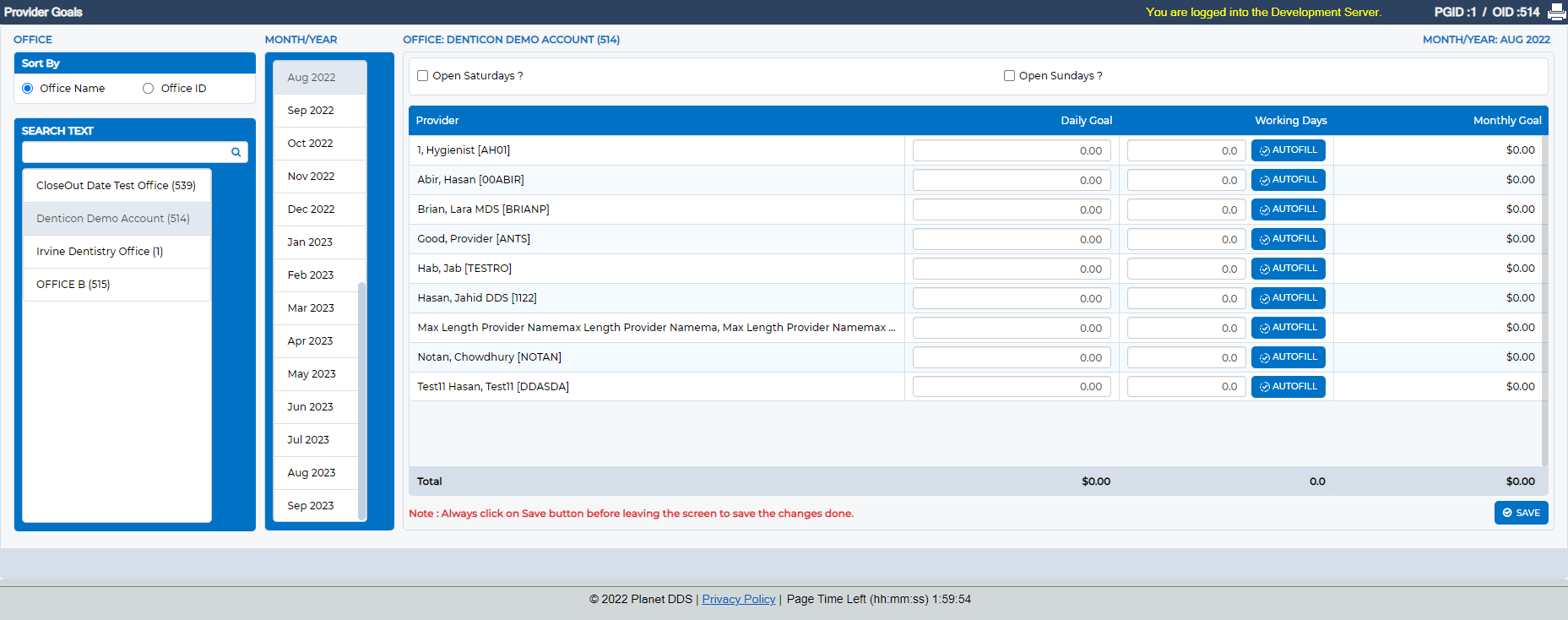The width and height of the screenshot is (1568, 620).
Task: Select the Office Name sort option
Action: pyautogui.click(x=28, y=89)
